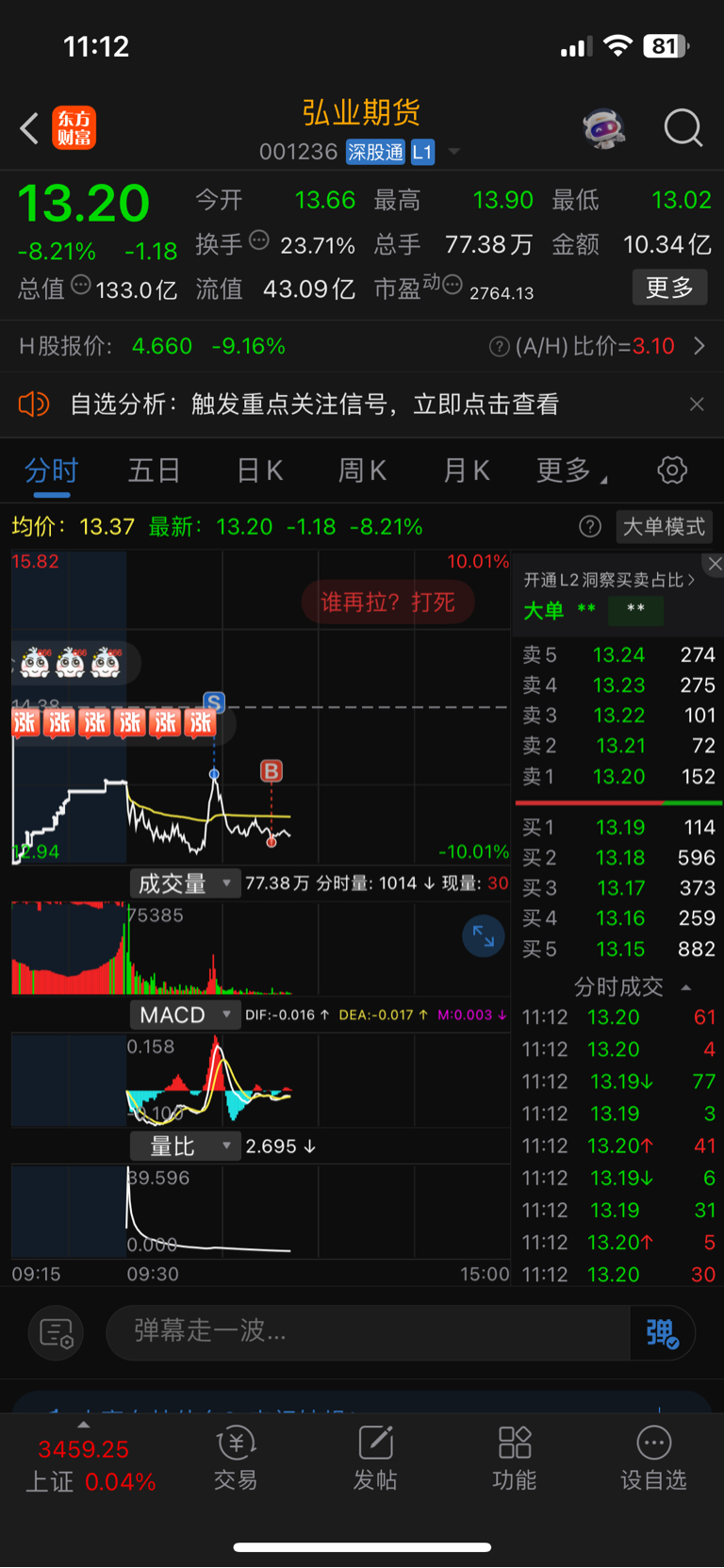Open the 自选分析 signal notice

pos(314,404)
